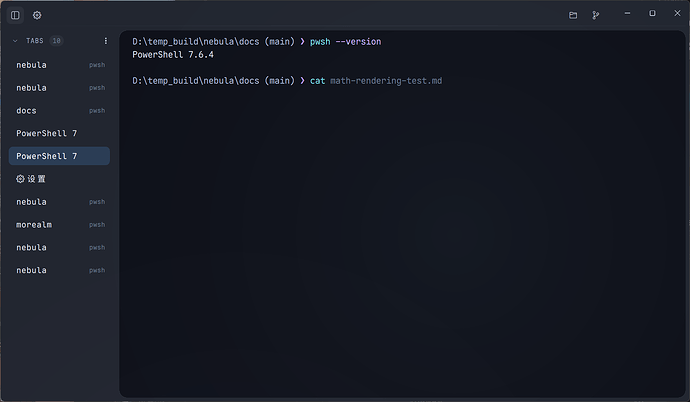Switch to the morealm tab
Screen dimensions: 690x402
59,225
